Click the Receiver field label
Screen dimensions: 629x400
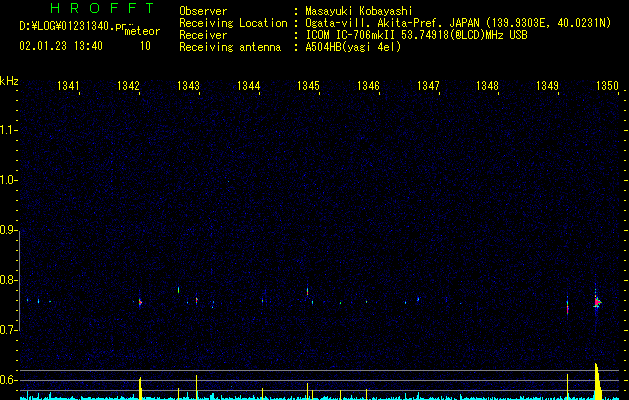[203, 35]
